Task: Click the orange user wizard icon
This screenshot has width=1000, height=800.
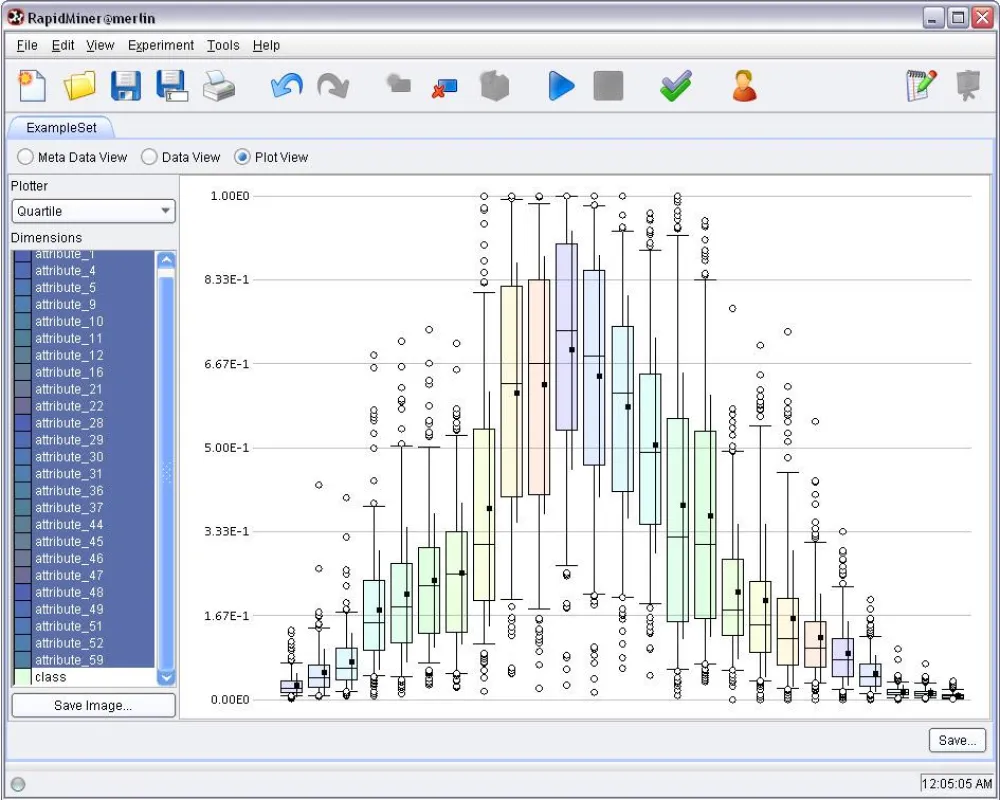Action: [744, 85]
